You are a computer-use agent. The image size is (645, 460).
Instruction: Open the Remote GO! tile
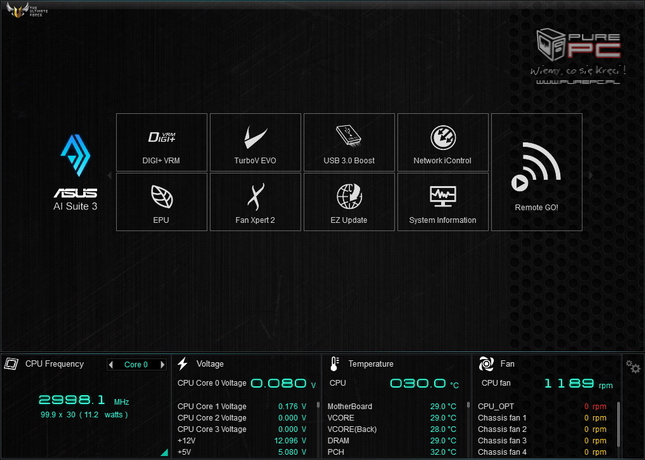tap(537, 172)
